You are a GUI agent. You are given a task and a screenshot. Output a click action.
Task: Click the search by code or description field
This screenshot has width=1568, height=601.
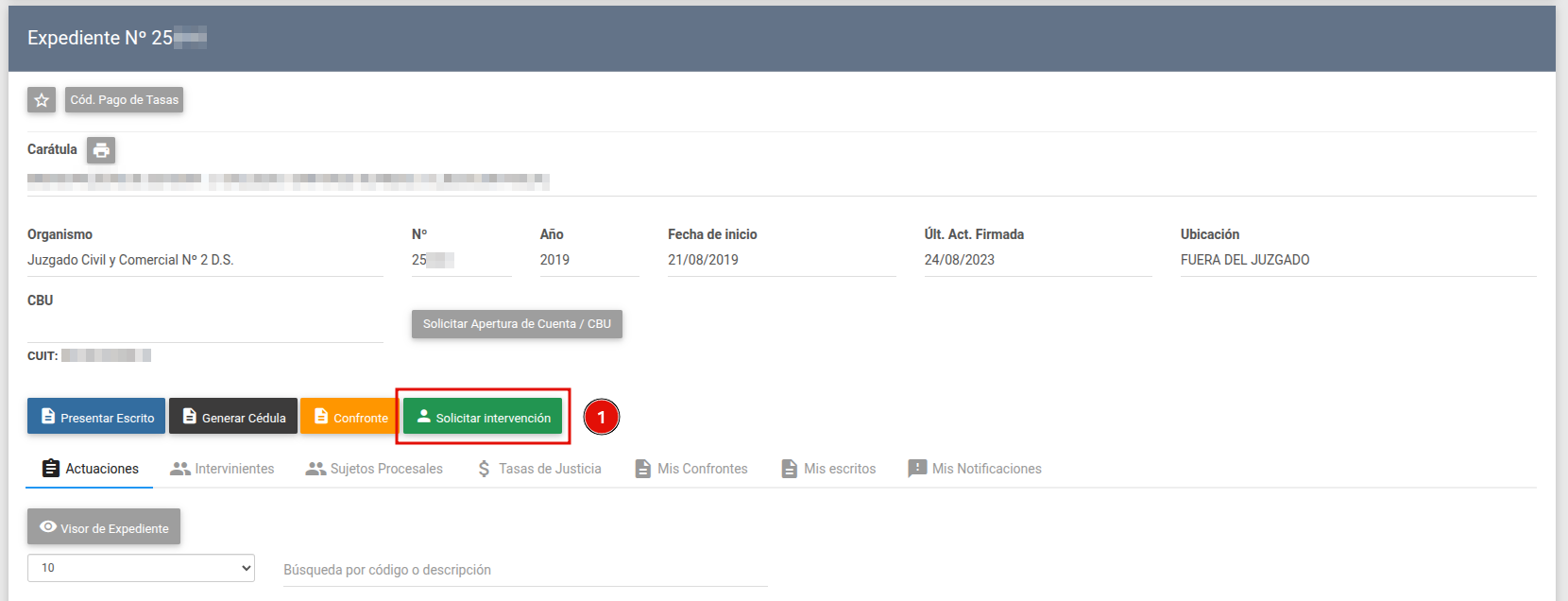click(524, 570)
